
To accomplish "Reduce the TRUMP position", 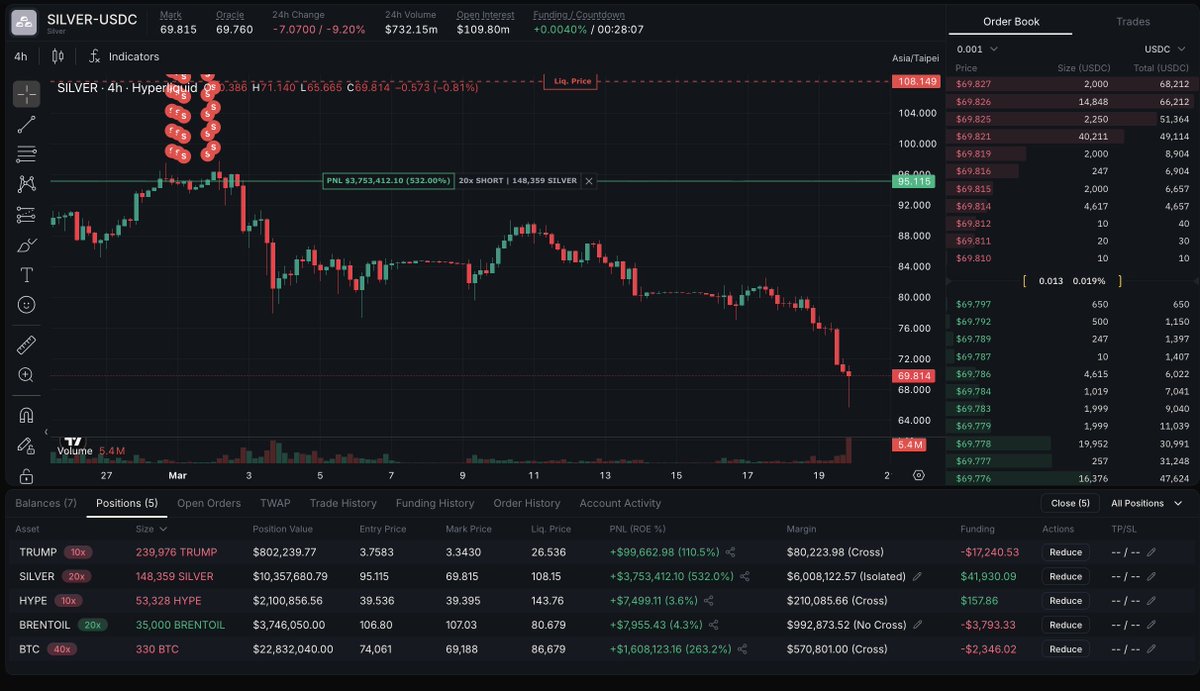I will click(x=1066, y=552).
